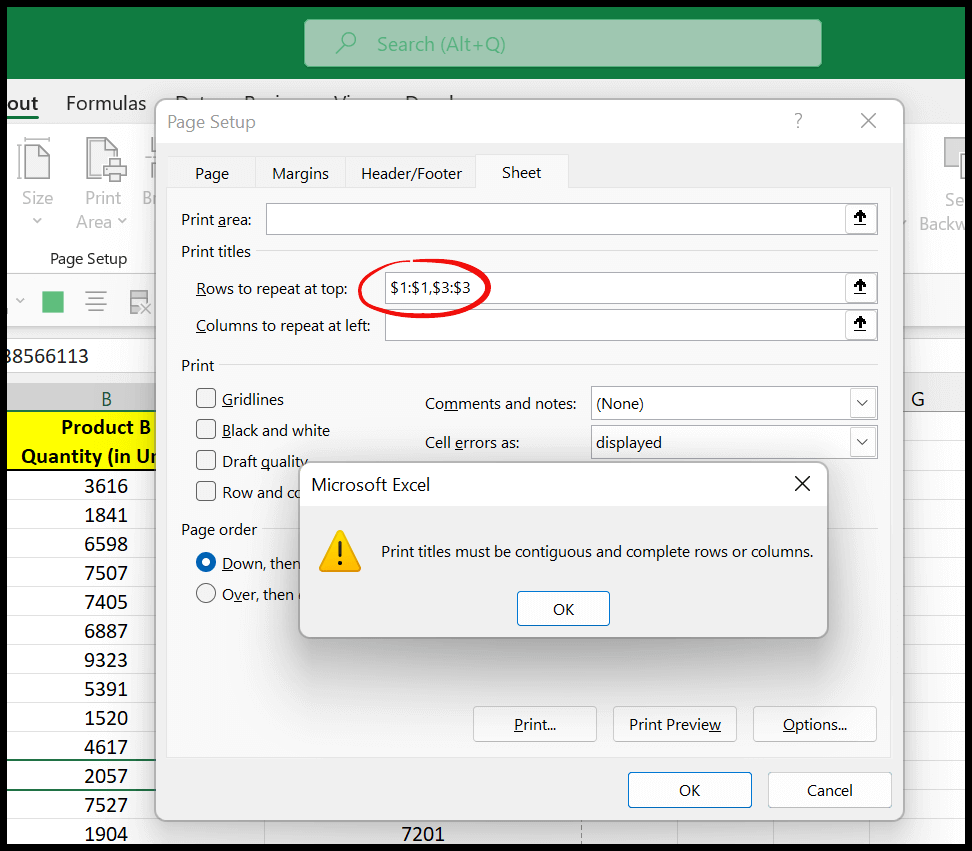Screen dimensions: 972x851
Task: Click the yellow warning icon
Action: coord(340,551)
